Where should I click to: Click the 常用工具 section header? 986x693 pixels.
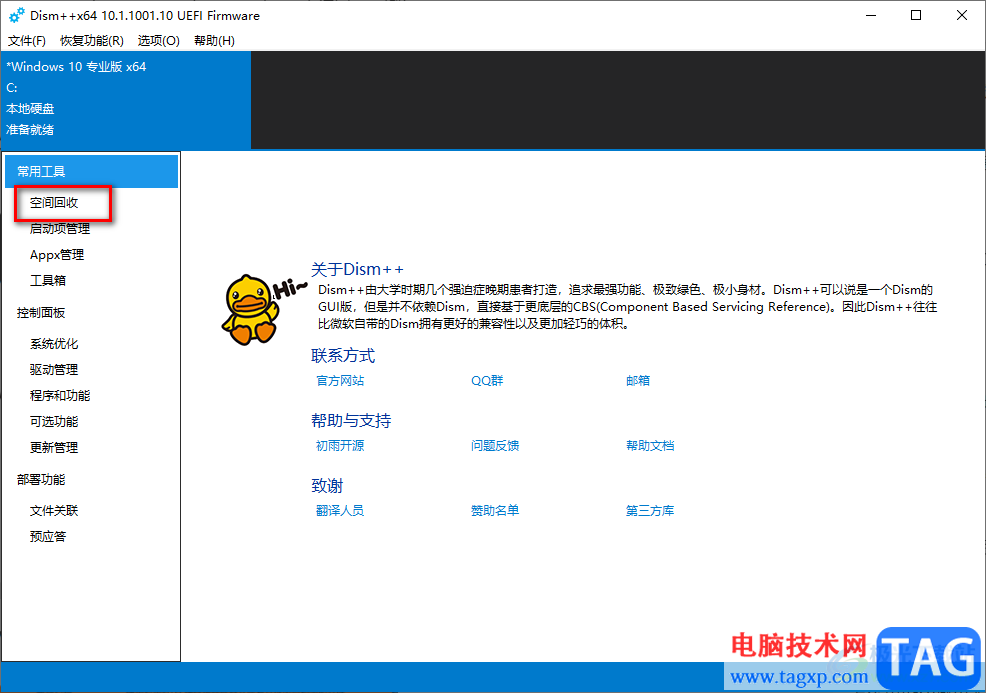click(x=91, y=172)
